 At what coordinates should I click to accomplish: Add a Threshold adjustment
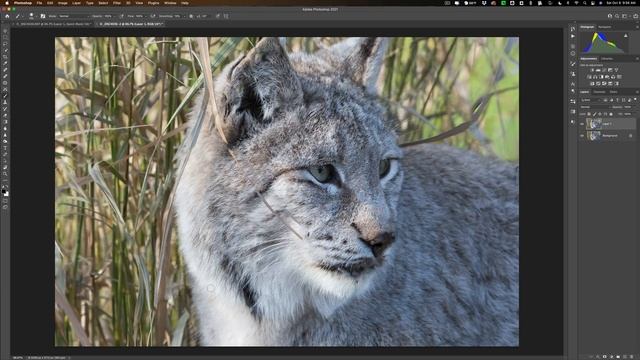point(604,84)
